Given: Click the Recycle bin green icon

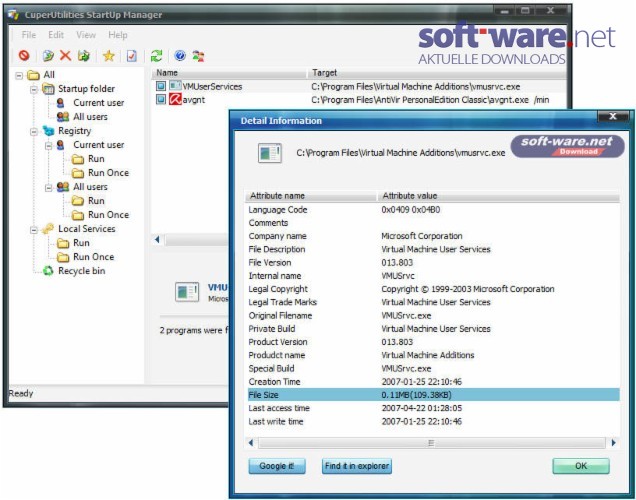Looking at the screenshot, I should point(48,270).
